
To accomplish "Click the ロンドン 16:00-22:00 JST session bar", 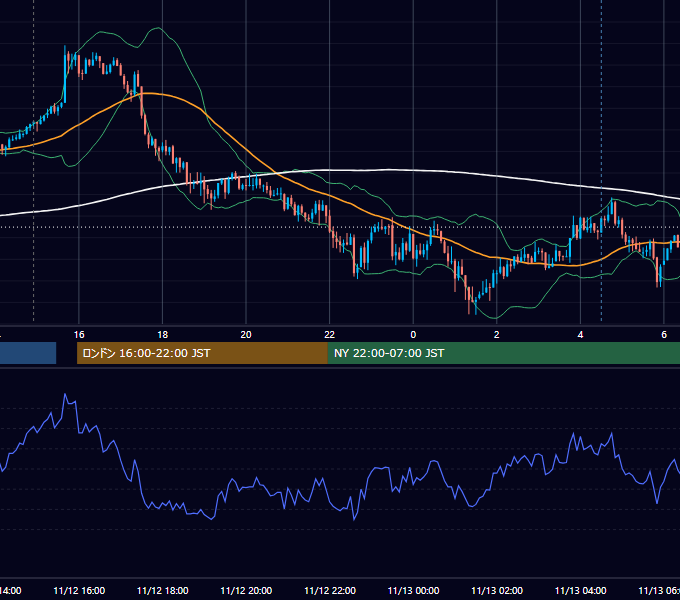I will (202, 353).
